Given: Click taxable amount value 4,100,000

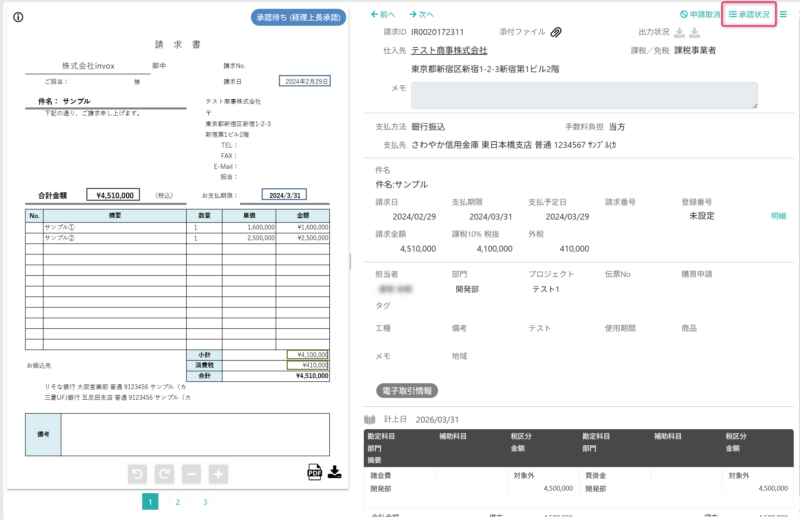Looking at the screenshot, I should 494,249.
